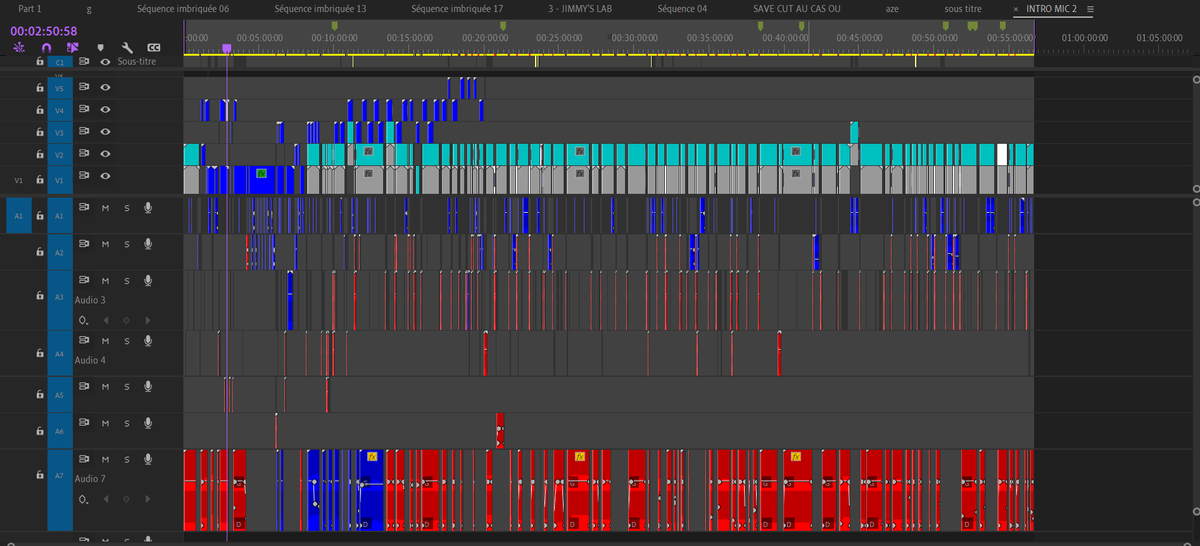This screenshot has height=546, width=1200.
Task: Add keyframe diamond on Audio 7
Action: tap(126, 498)
